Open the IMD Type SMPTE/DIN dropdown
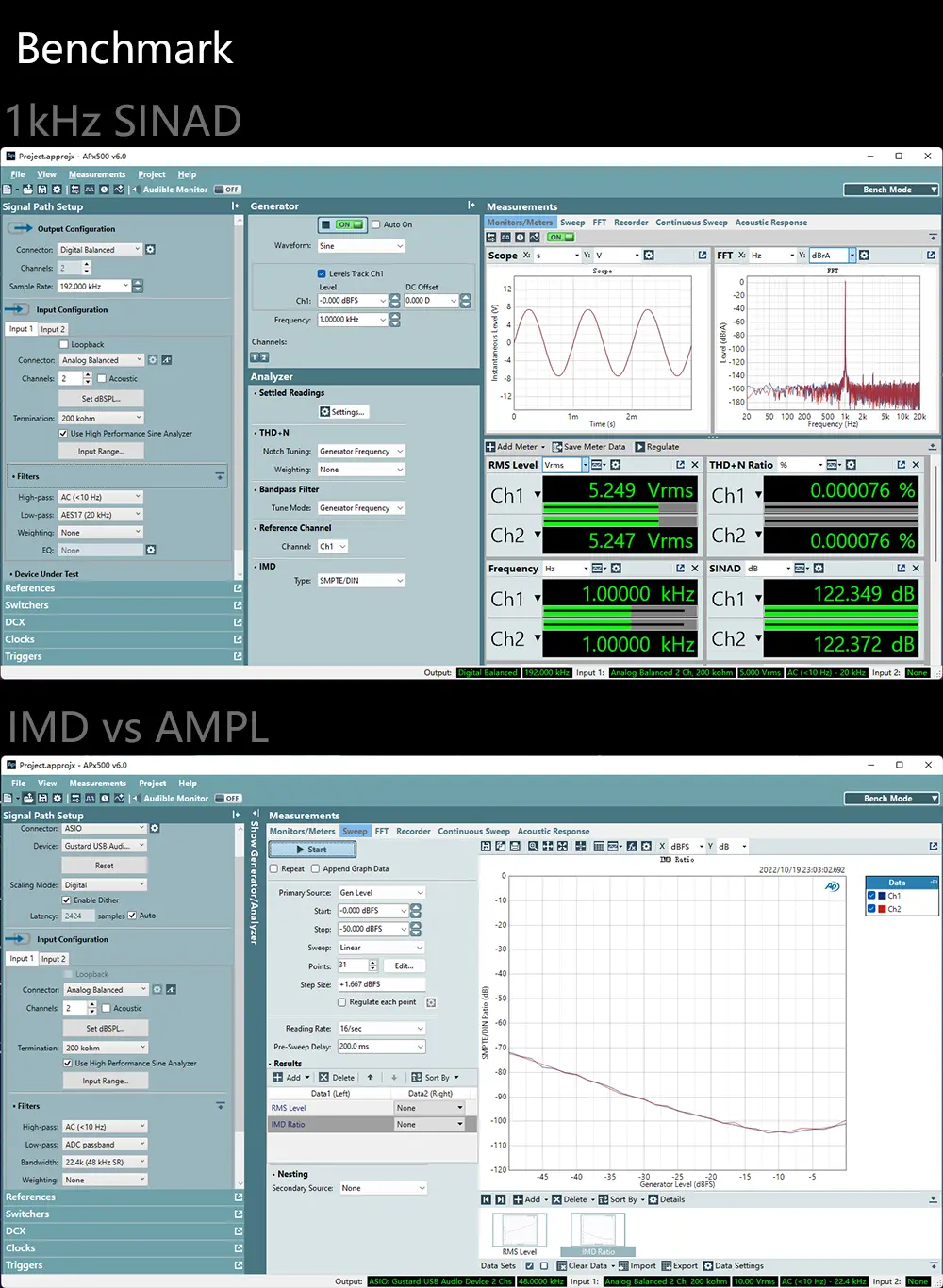The height and width of the screenshot is (1288, 943). [x=360, y=581]
